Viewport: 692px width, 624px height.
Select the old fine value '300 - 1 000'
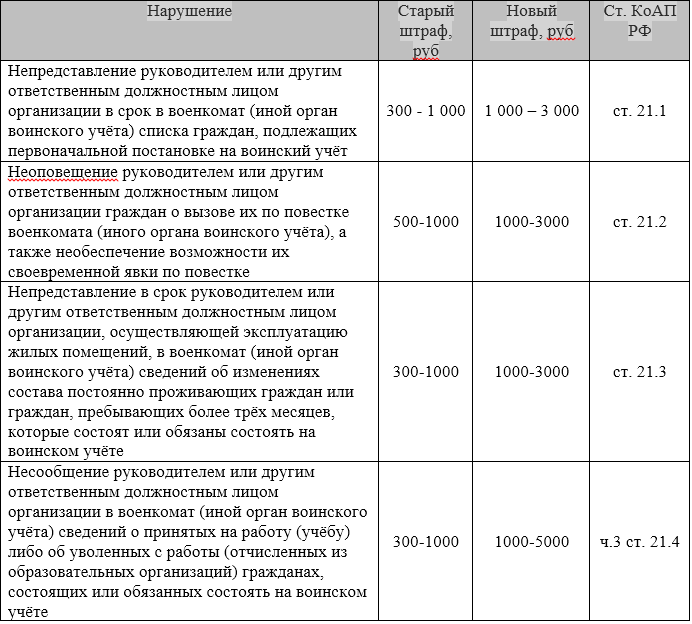(425, 110)
